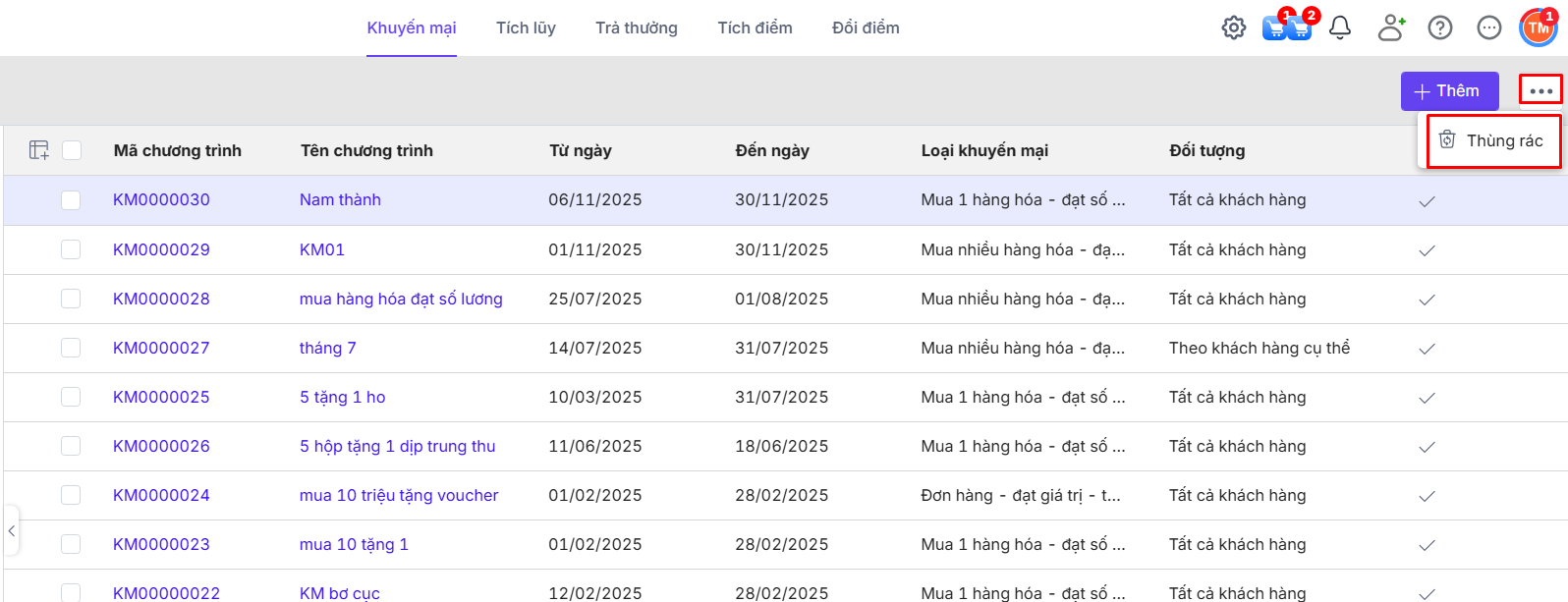
Task: Open the three-dot more options menu
Action: pyautogui.click(x=1540, y=90)
